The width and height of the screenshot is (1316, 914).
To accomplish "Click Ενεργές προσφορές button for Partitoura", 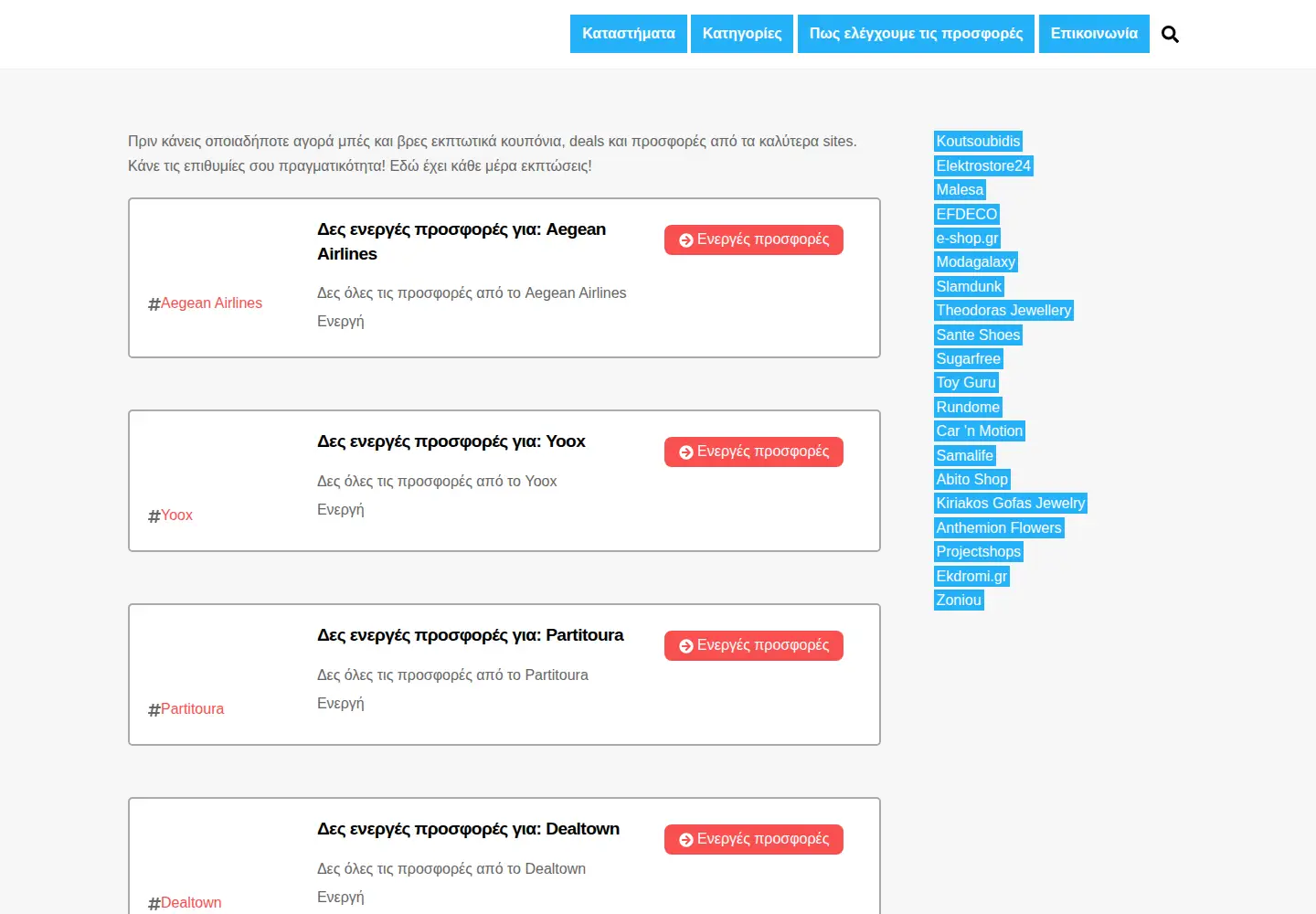I will click(754, 645).
